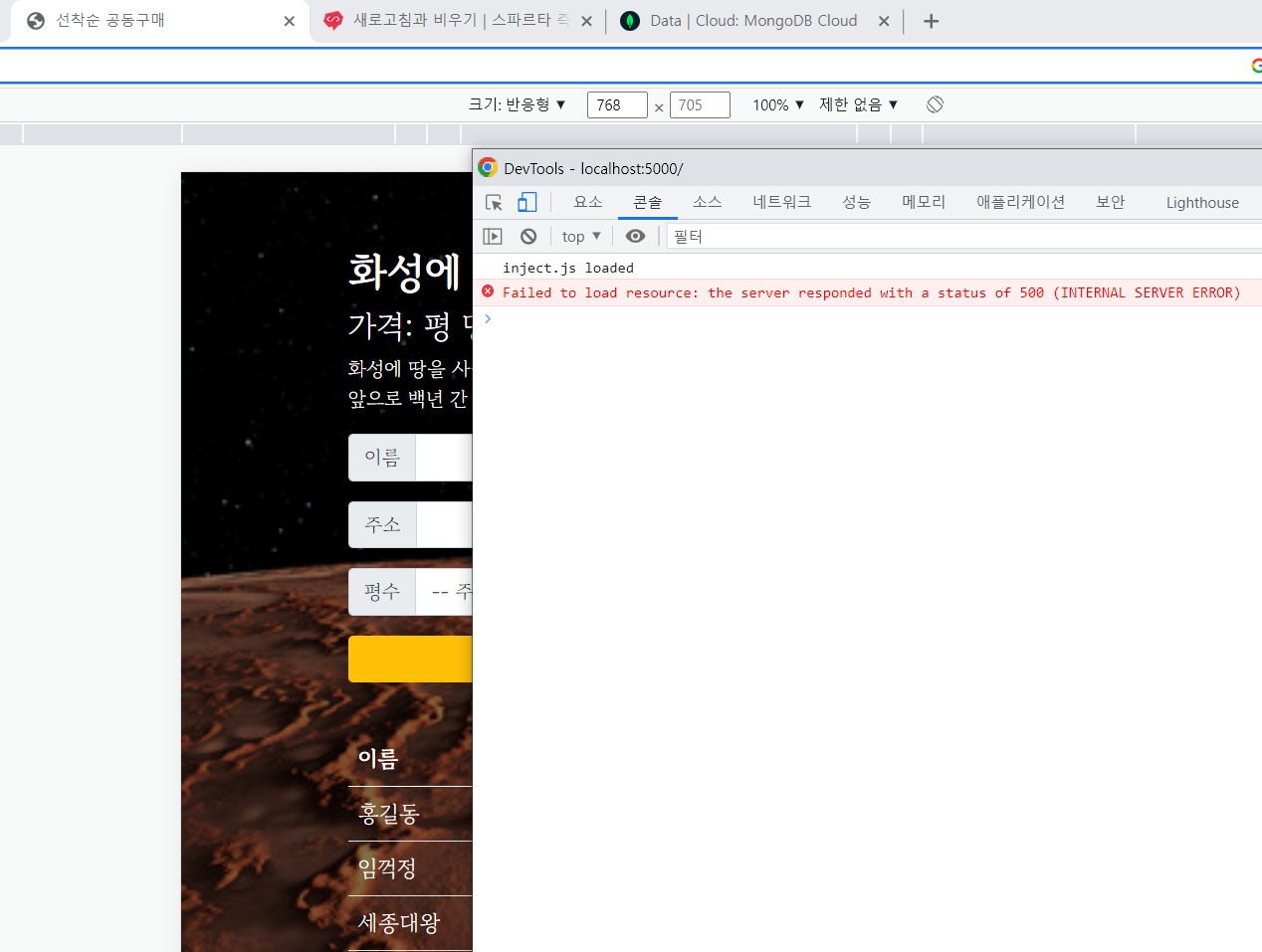Viewport: 1262px width, 952px height.
Task: Click the yellow order button
Action: 410,660
